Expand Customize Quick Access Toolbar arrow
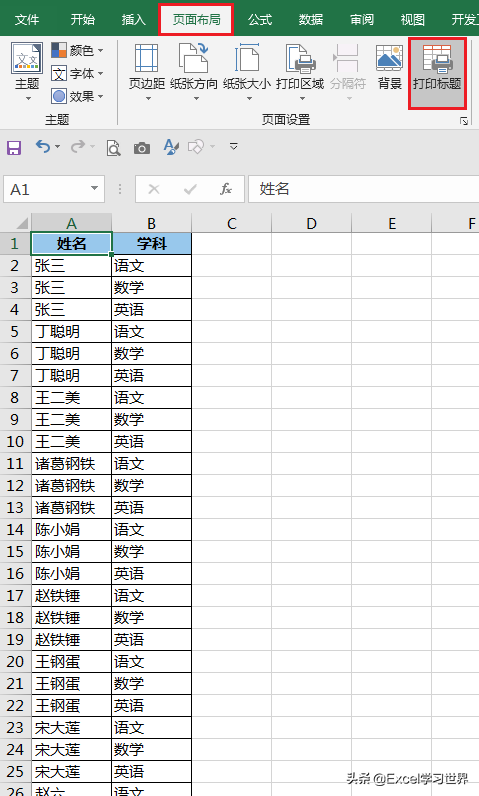Viewport: 479px width, 796px height. tap(233, 146)
